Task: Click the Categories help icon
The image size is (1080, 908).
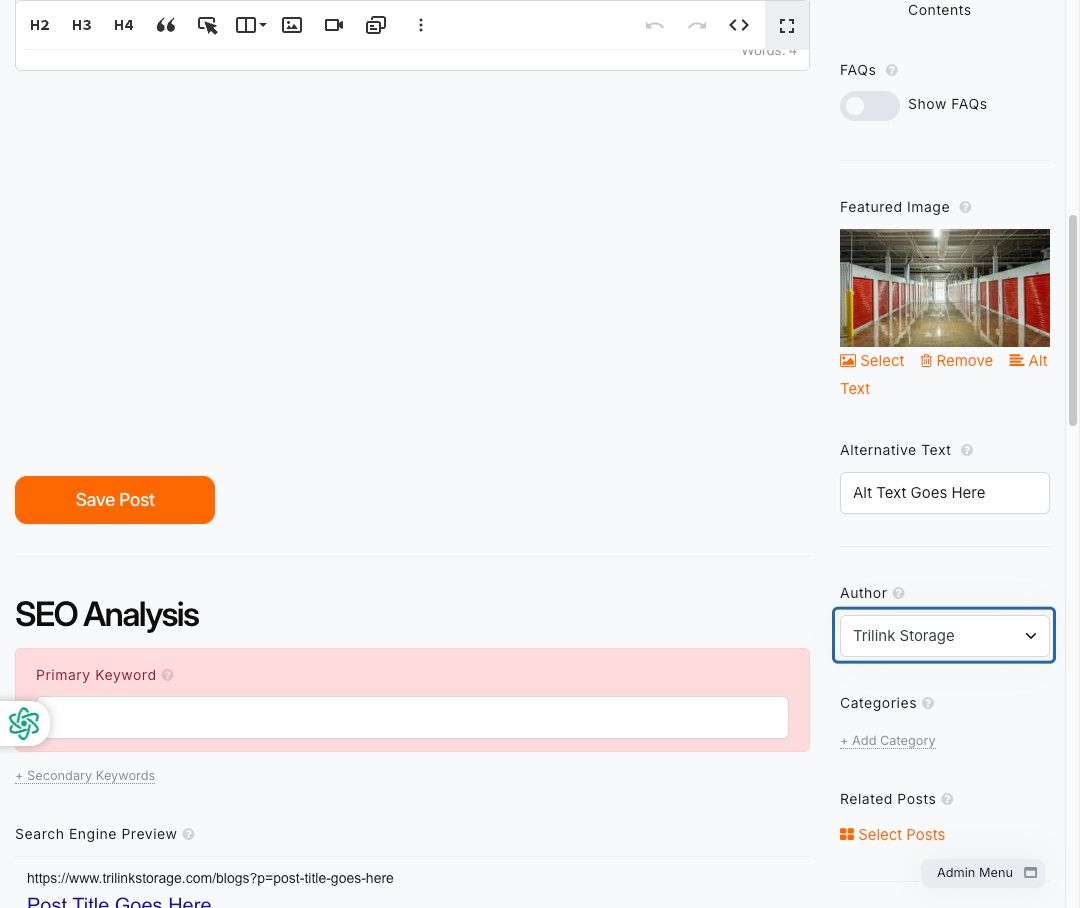Action: click(928, 703)
